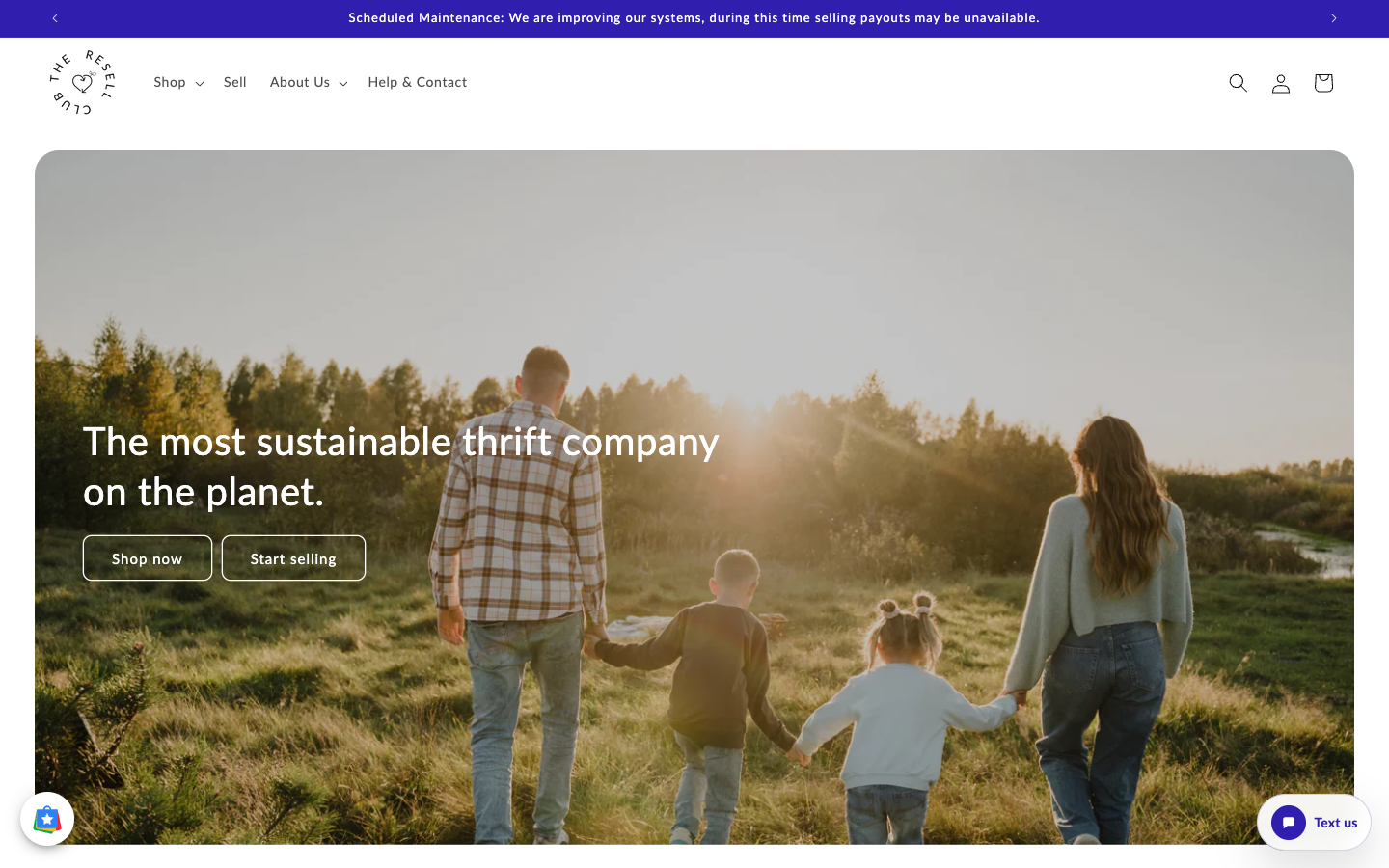
Task: Click the left arrow on the maintenance banner
Action: [55, 18]
